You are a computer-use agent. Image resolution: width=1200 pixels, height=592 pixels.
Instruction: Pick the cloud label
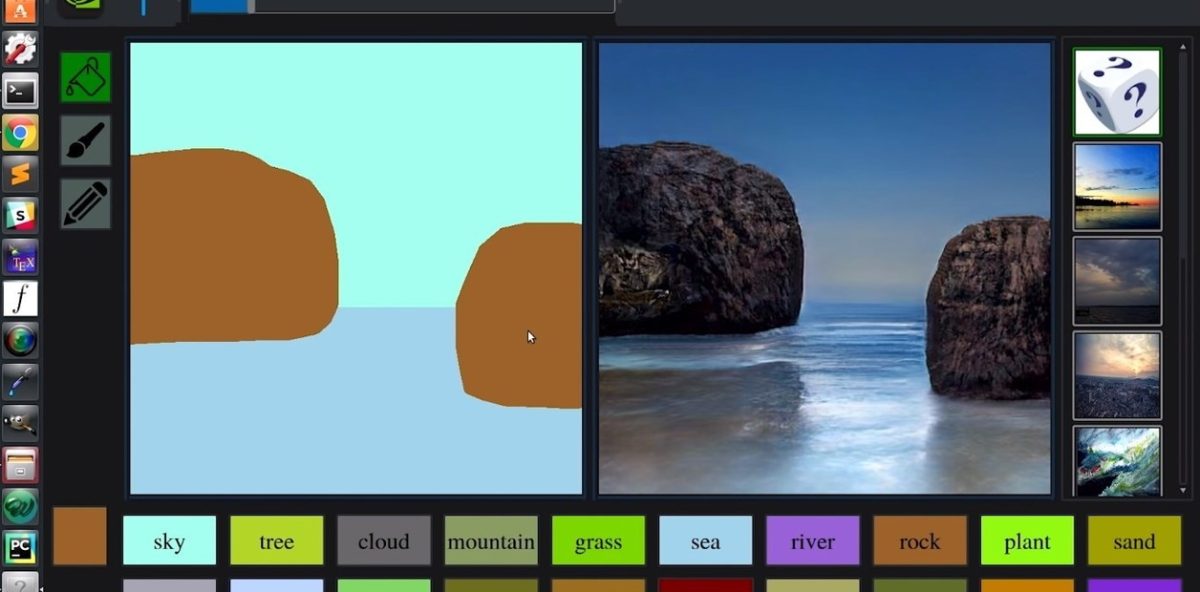[384, 541]
